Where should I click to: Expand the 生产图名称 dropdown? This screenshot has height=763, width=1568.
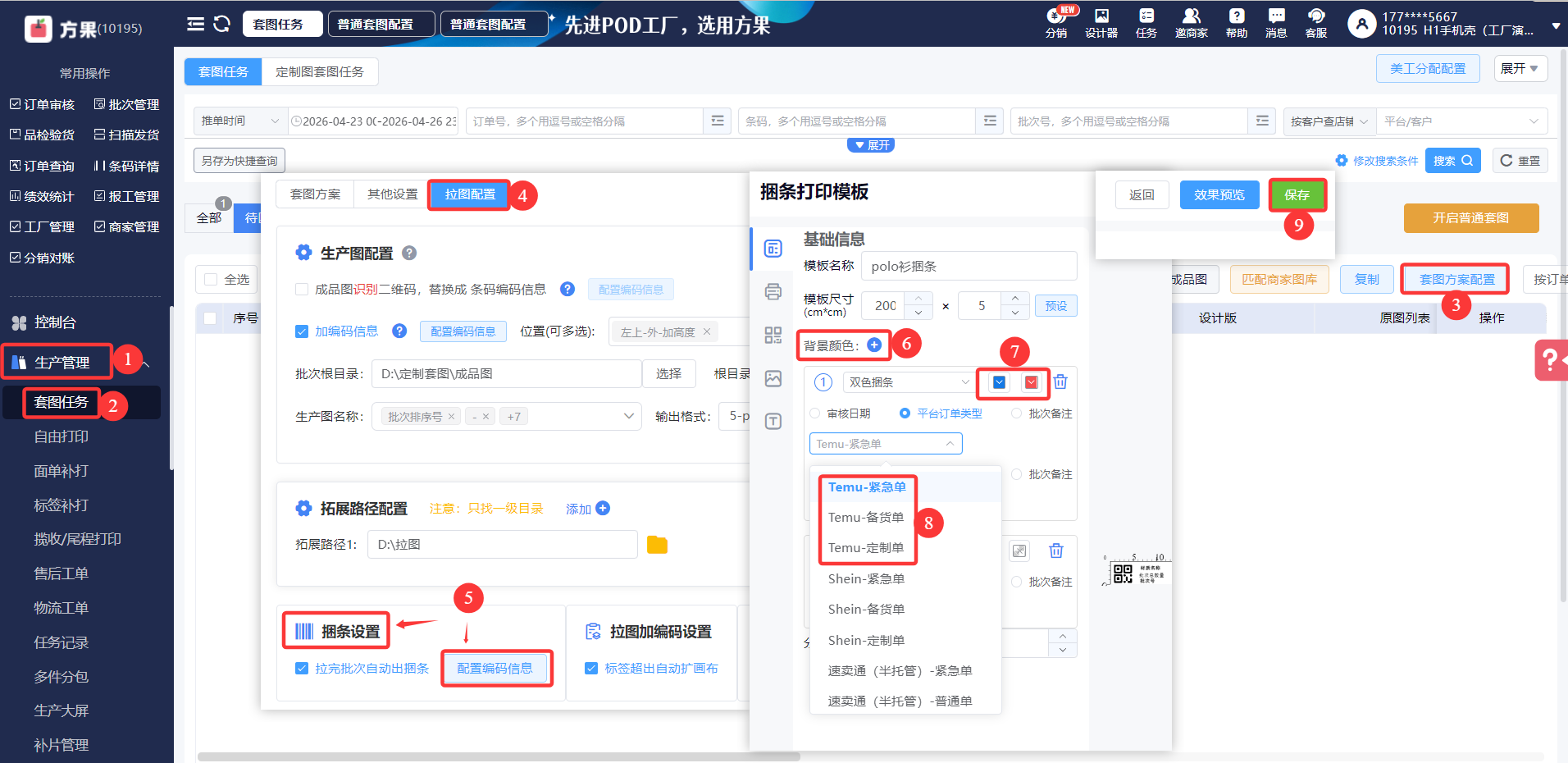(628, 416)
